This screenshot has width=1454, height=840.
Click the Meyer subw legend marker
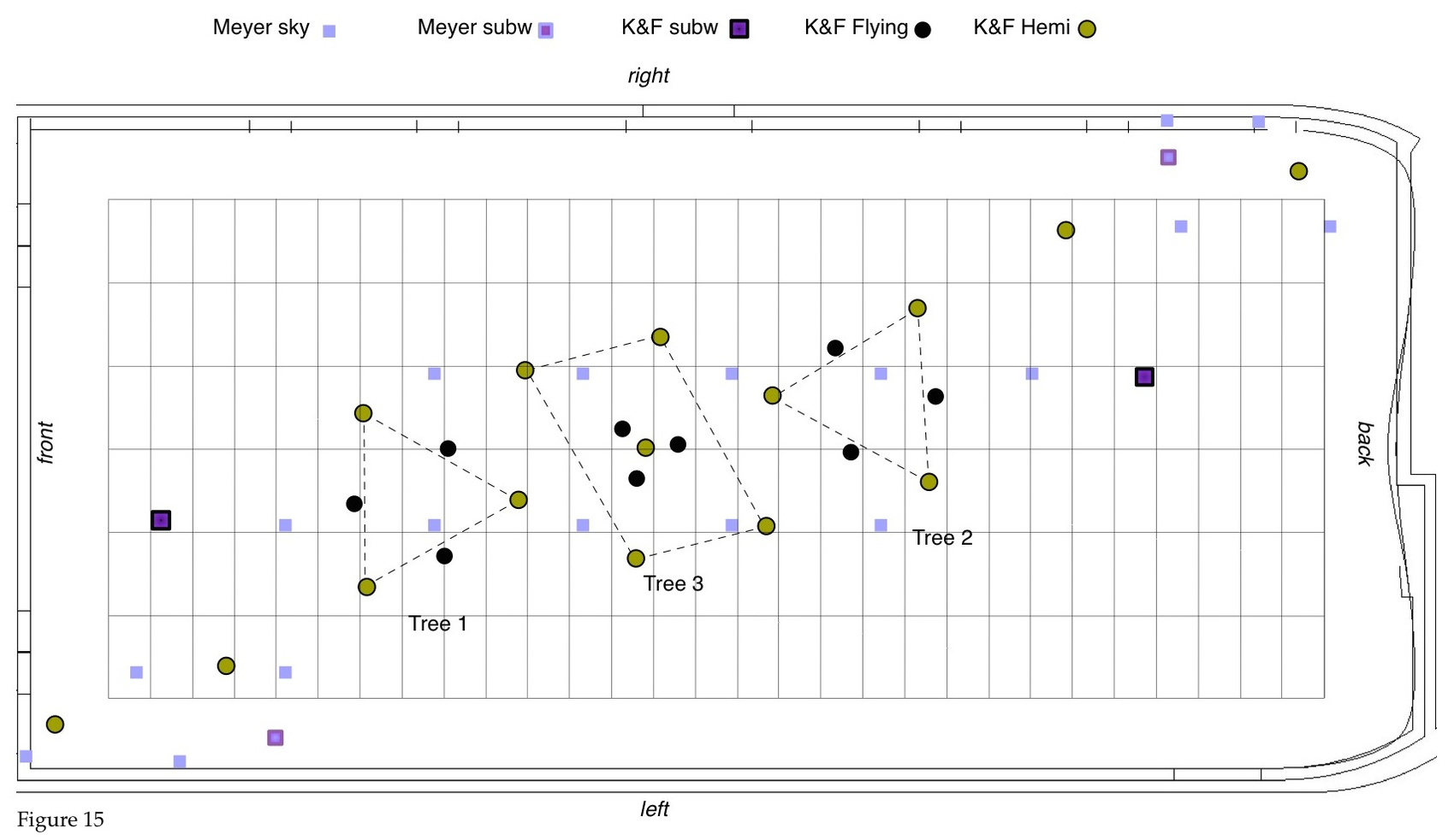tap(545, 31)
